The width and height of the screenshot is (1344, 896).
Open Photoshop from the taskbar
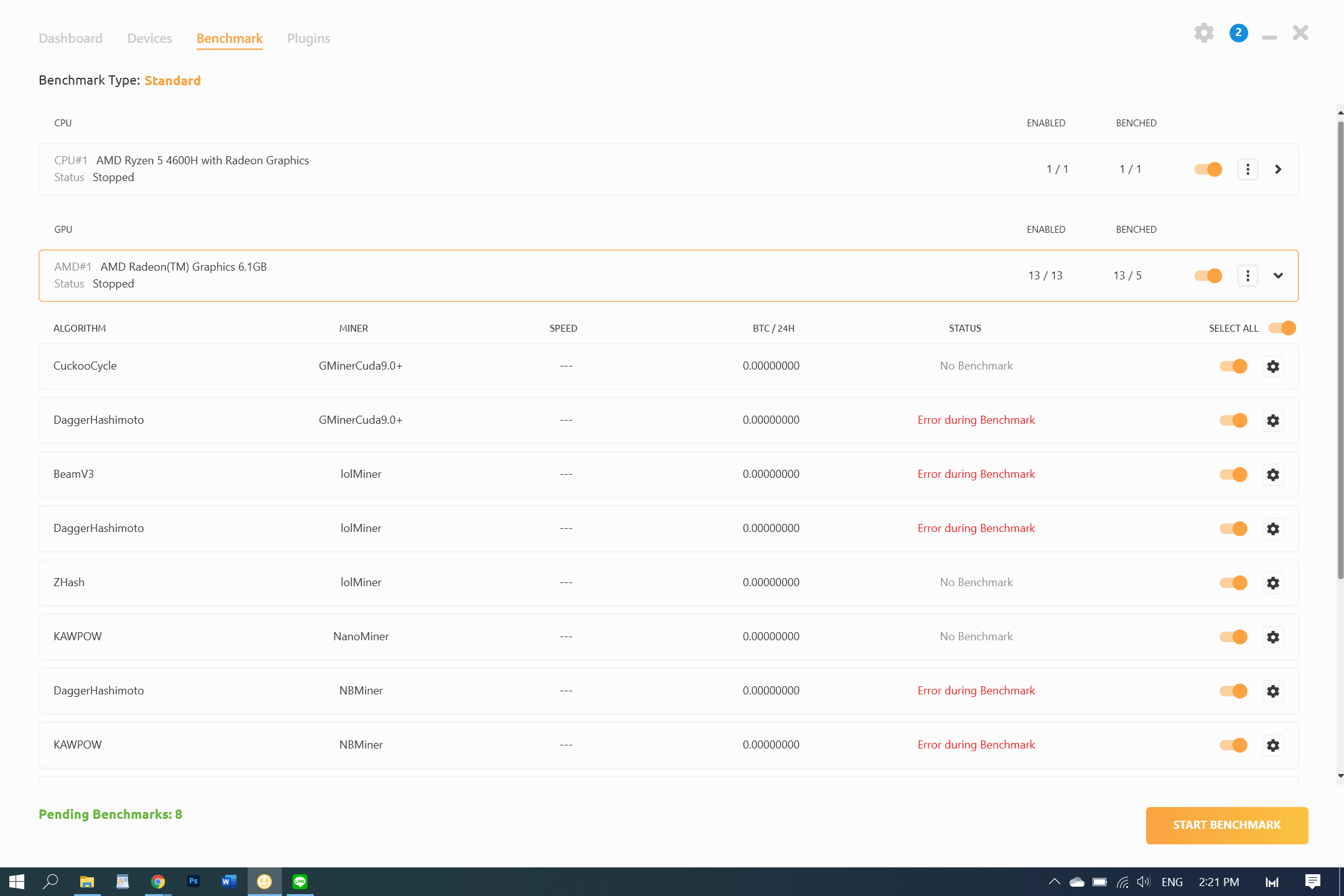pos(194,882)
